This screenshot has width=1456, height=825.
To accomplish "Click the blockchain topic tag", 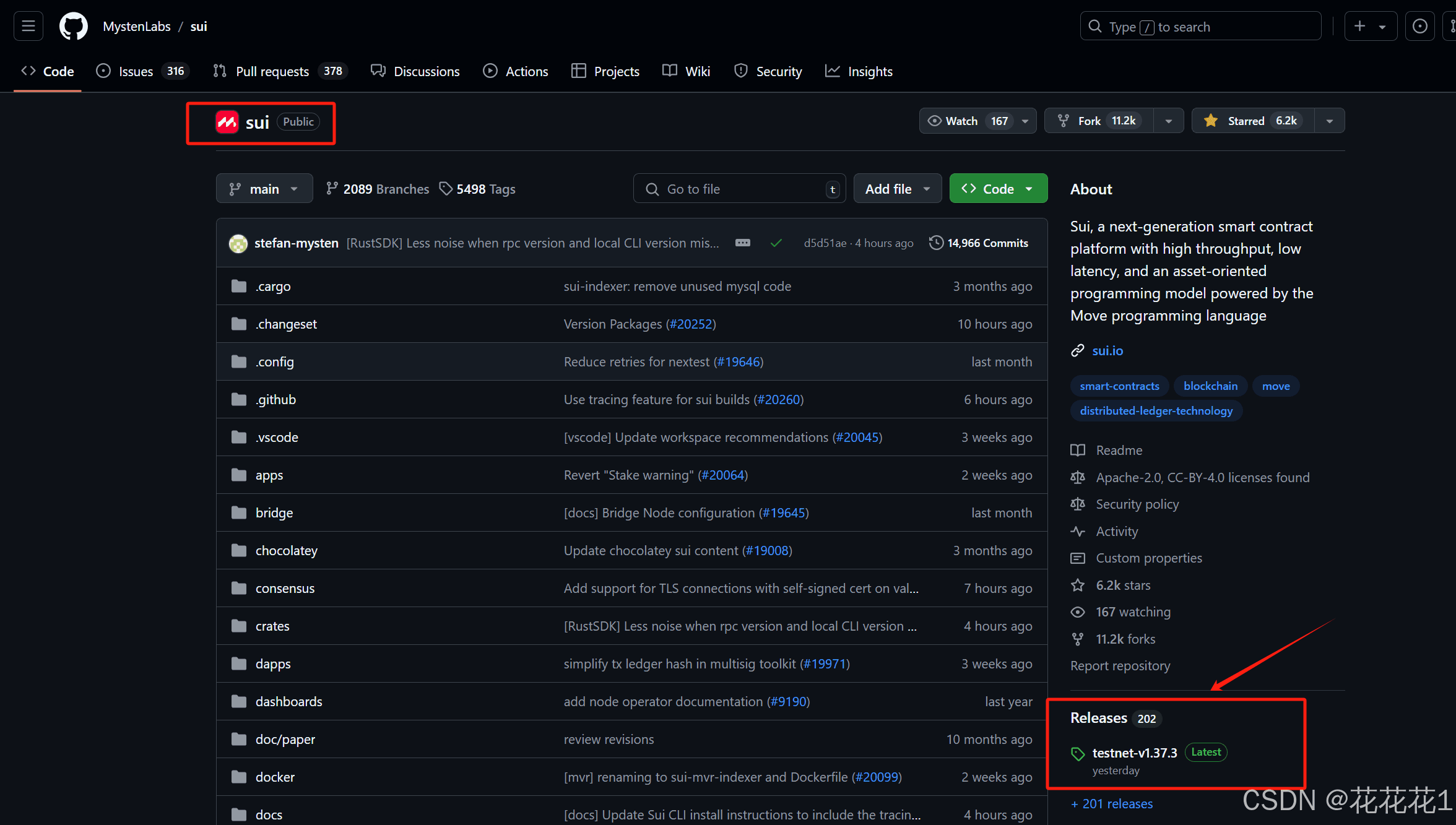I will (x=1210, y=386).
